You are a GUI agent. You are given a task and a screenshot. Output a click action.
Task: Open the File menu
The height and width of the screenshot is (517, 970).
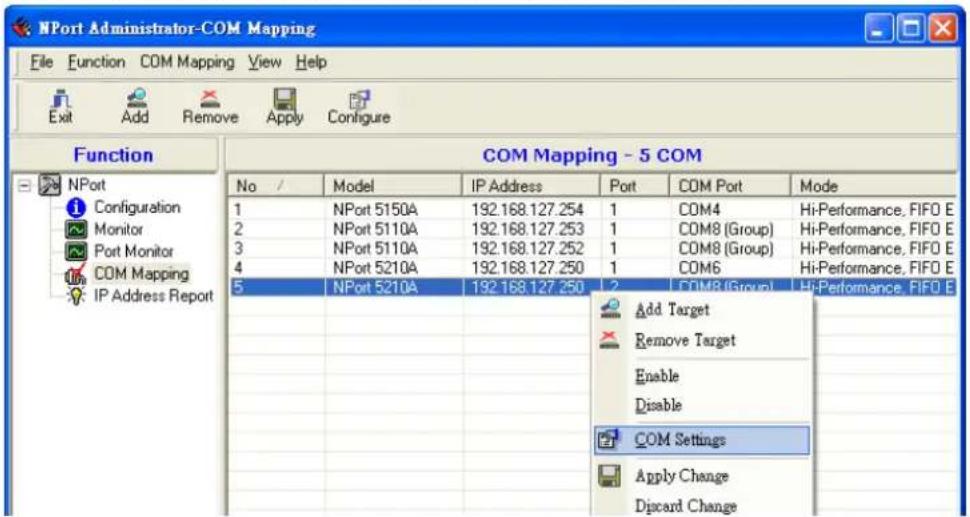[41, 62]
